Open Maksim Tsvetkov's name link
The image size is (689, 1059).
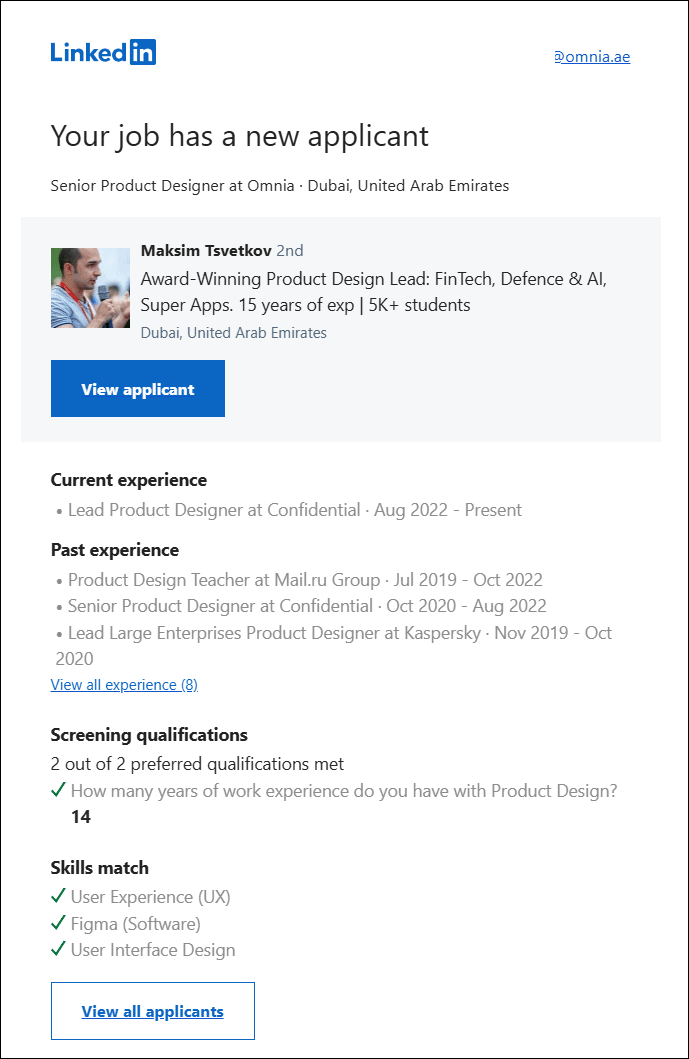click(206, 250)
